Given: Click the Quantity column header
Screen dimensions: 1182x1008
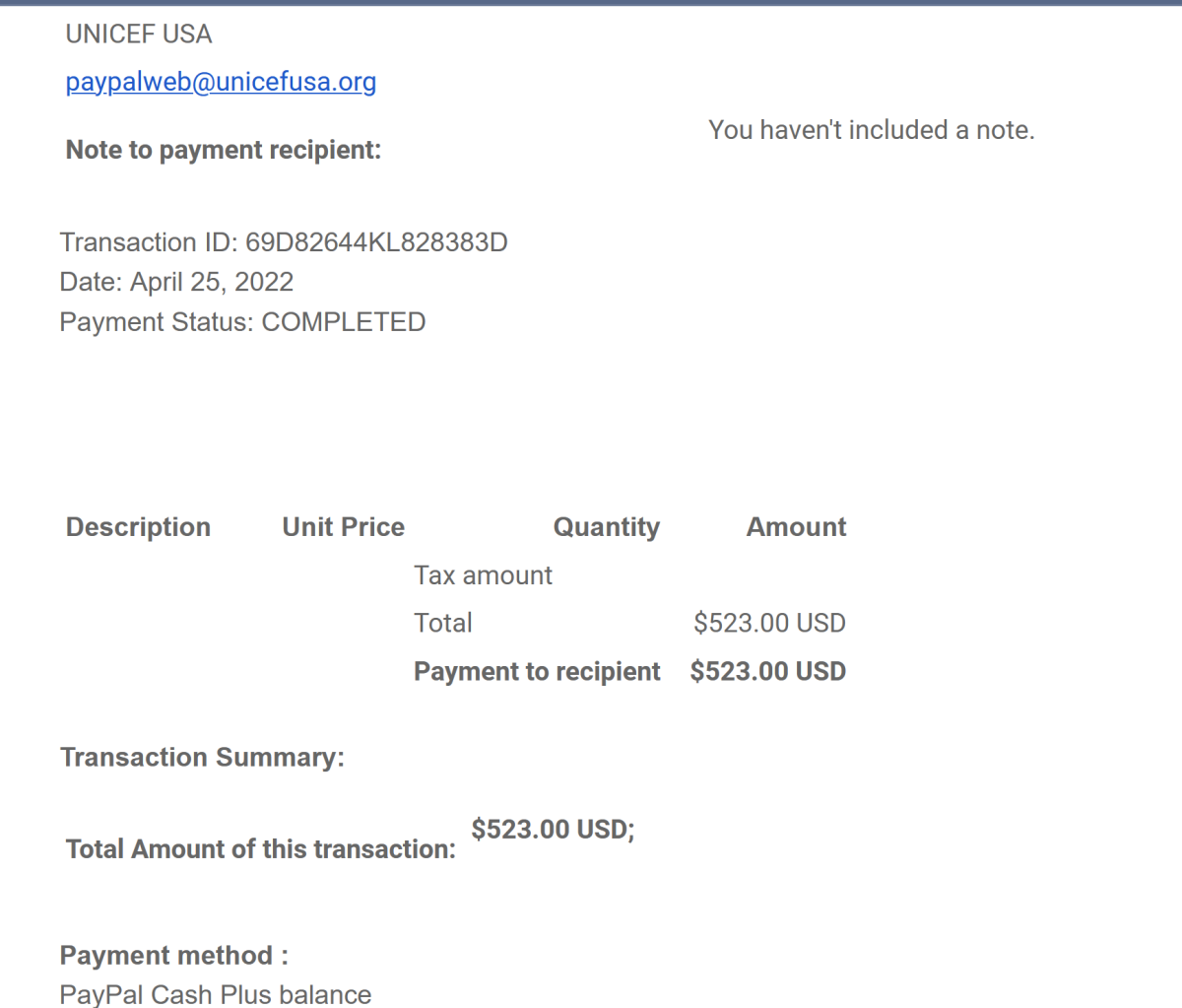Looking at the screenshot, I should tap(607, 527).
